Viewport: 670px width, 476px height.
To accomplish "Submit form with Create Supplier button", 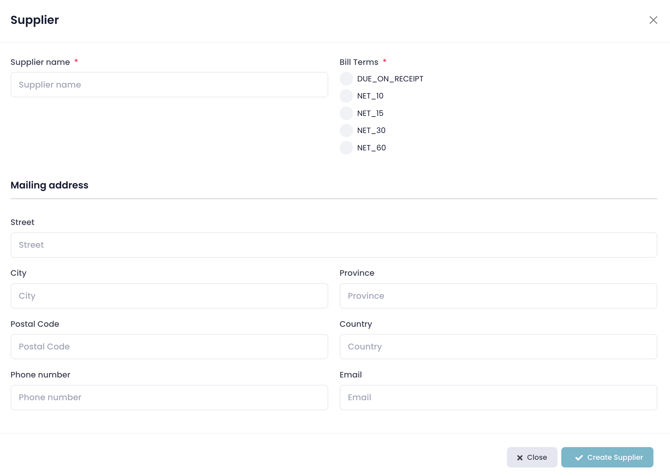I will point(607,458).
